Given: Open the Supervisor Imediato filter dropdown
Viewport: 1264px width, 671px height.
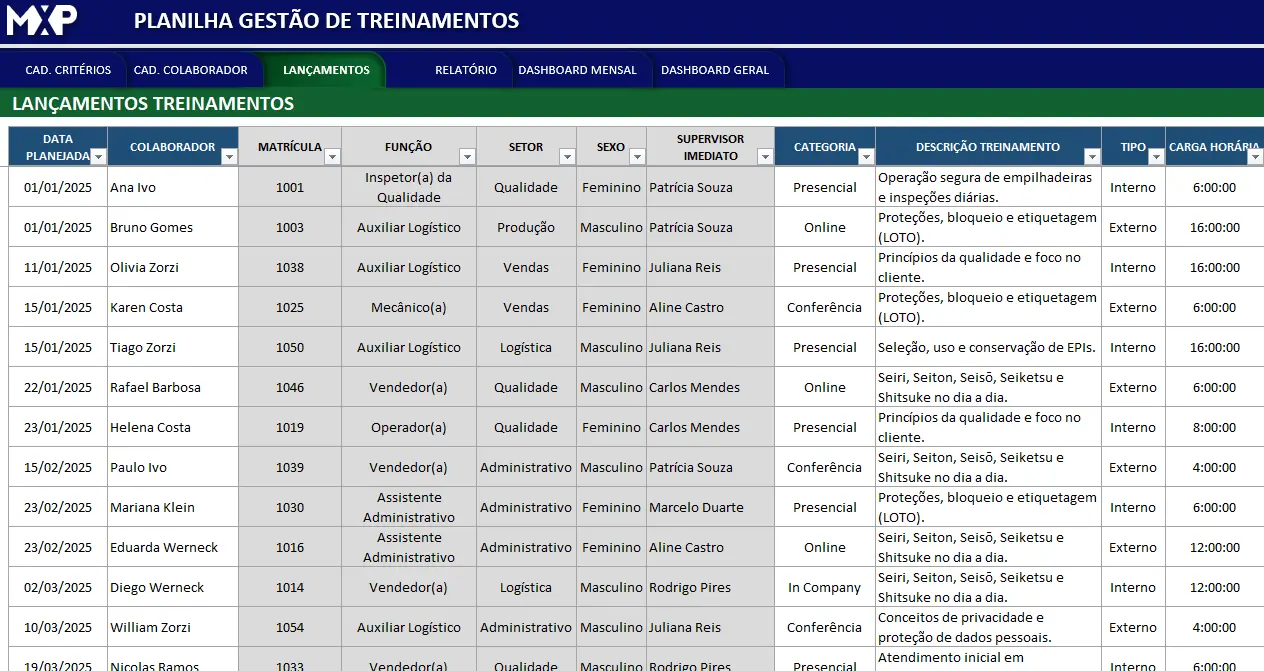Looking at the screenshot, I should click(x=765, y=156).
